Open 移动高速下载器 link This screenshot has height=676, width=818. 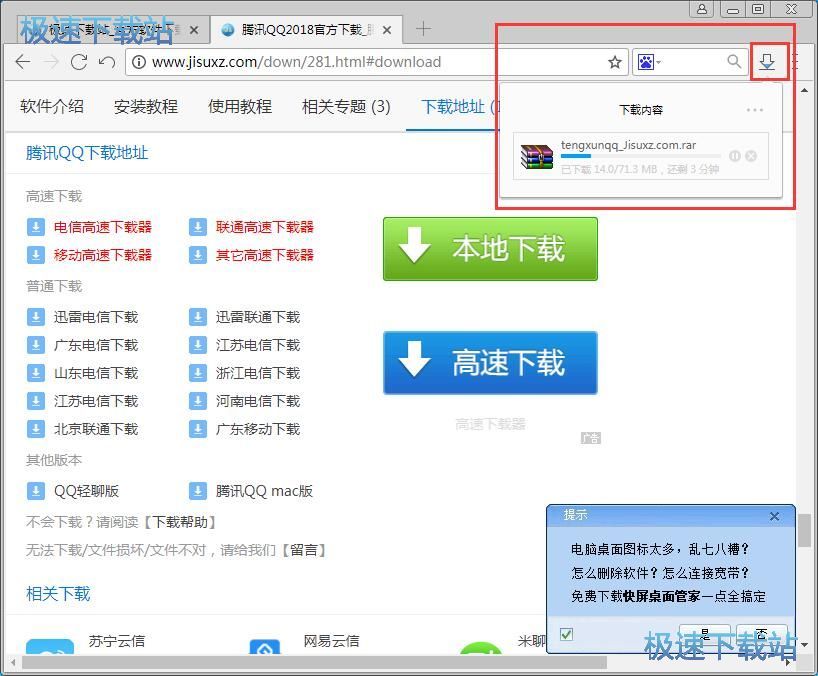click(x=102, y=255)
